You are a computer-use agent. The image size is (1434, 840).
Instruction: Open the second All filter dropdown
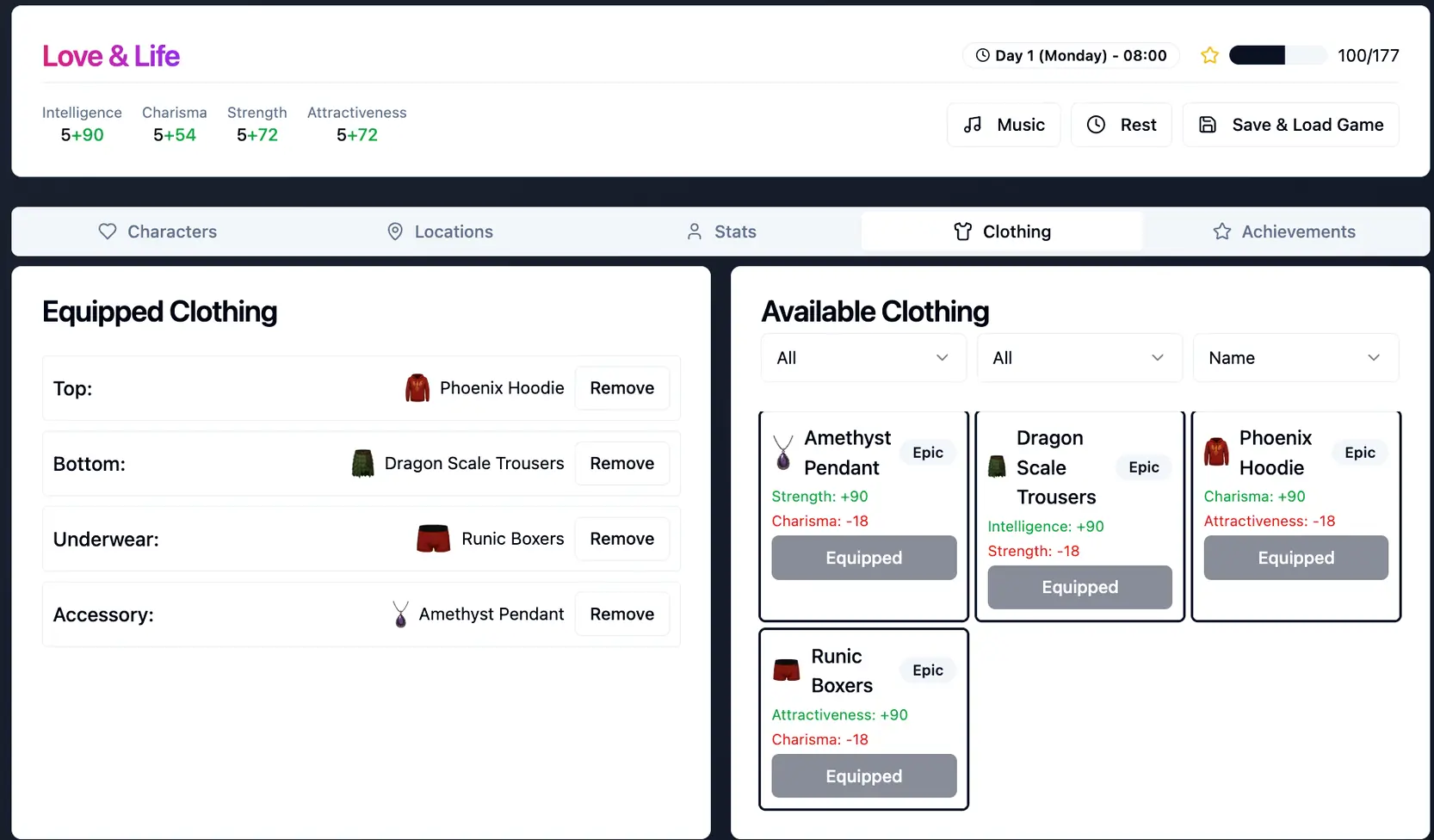tap(1079, 358)
